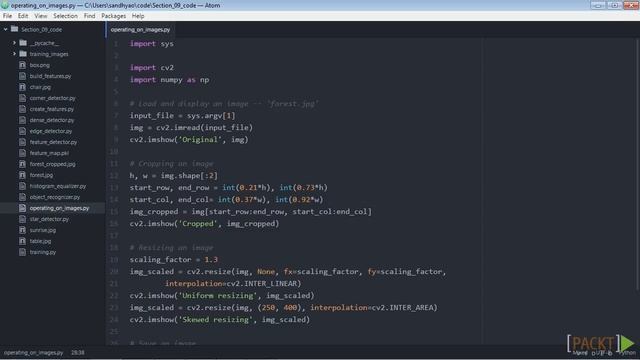Open sunrise.jpg from the tree
This screenshot has width=640, height=360.
(43, 231)
